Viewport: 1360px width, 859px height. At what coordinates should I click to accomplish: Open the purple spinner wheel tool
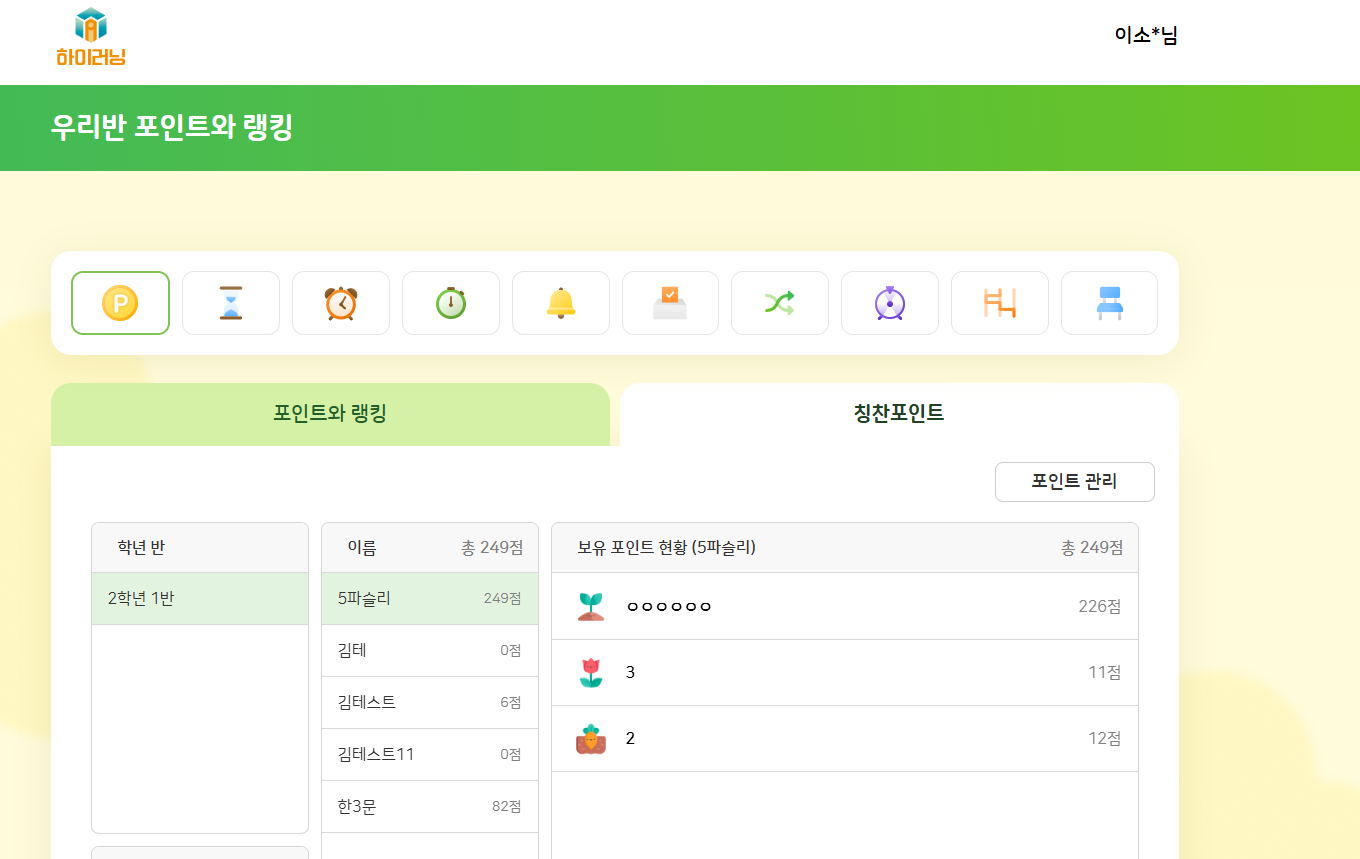pos(890,303)
